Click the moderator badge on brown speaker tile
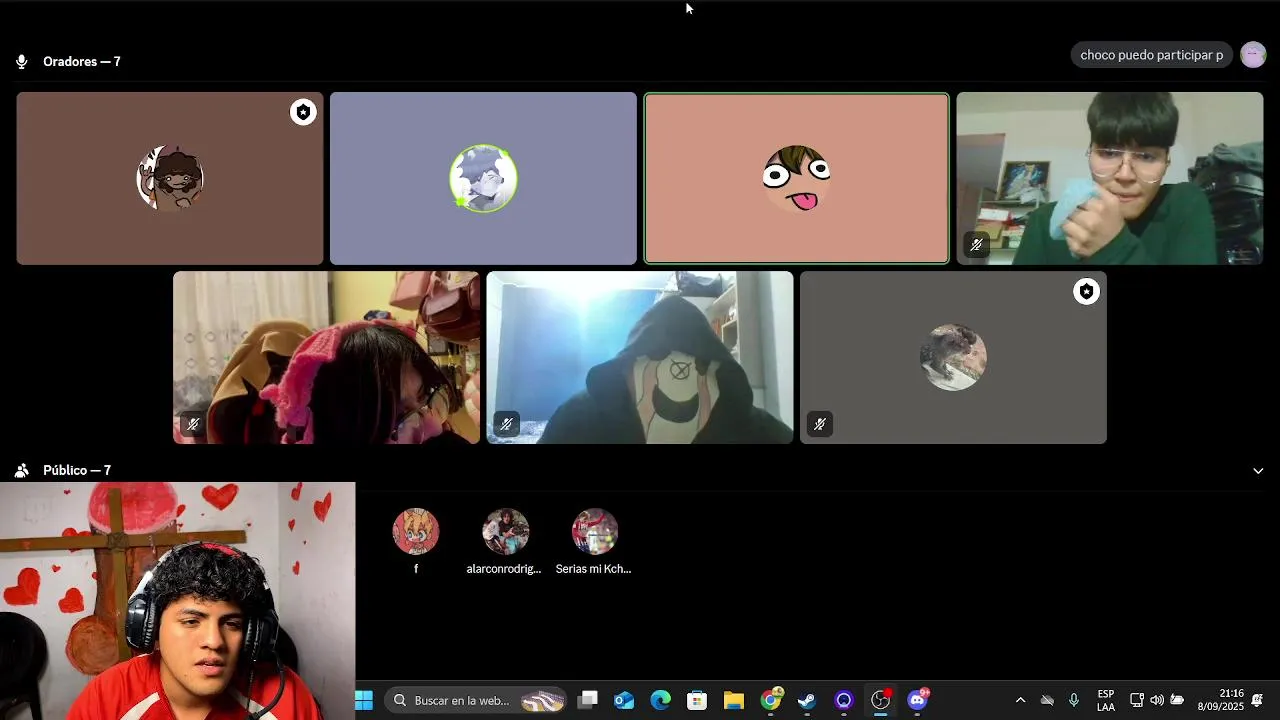 pyautogui.click(x=303, y=112)
